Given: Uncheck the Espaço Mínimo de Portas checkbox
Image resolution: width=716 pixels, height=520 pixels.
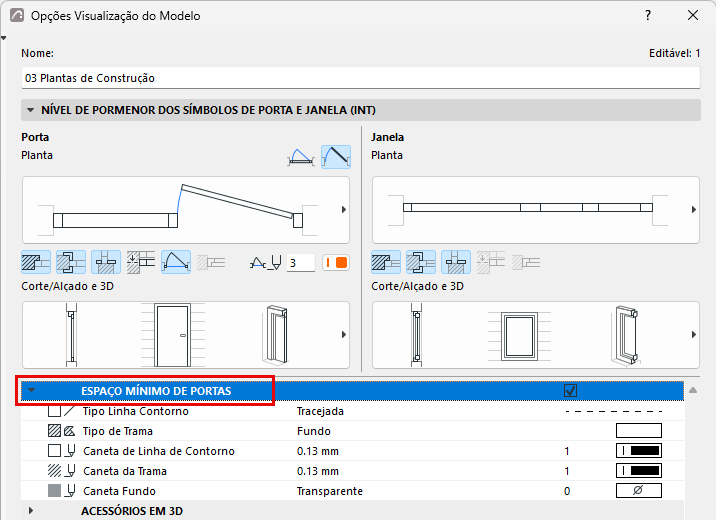Looking at the screenshot, I should click(570, 391).
